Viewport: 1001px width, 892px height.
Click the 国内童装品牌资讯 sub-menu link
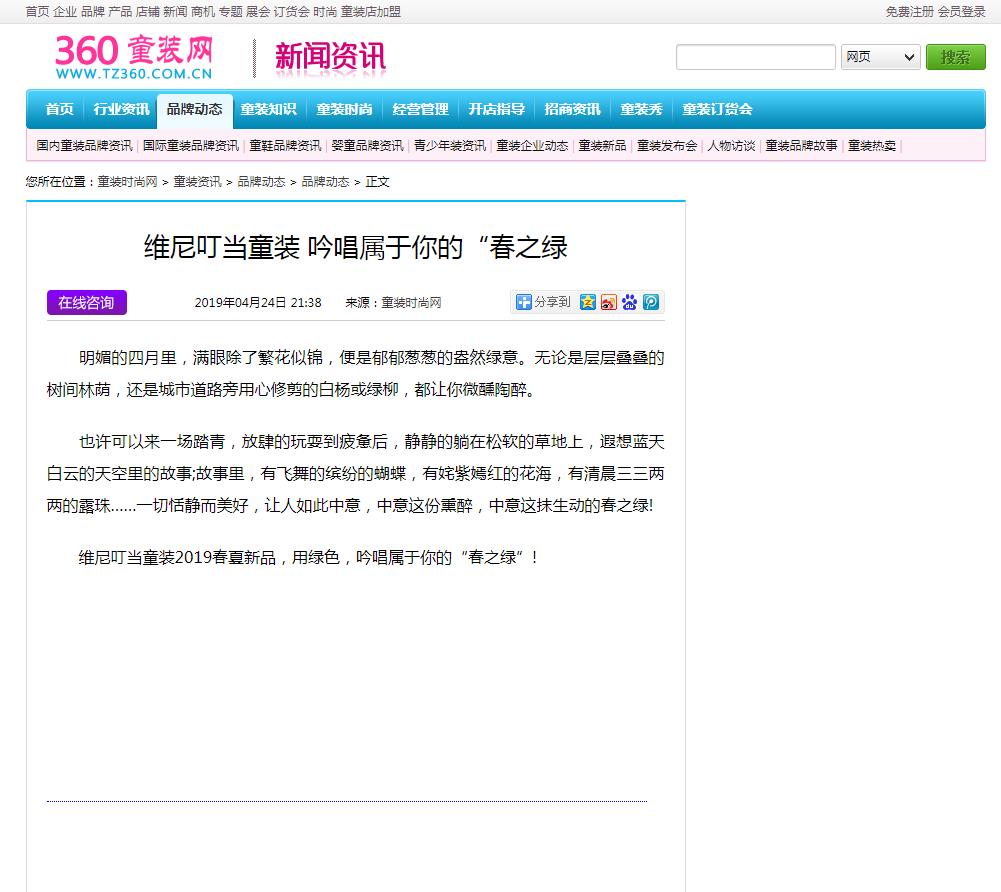(x=84, y=146)
